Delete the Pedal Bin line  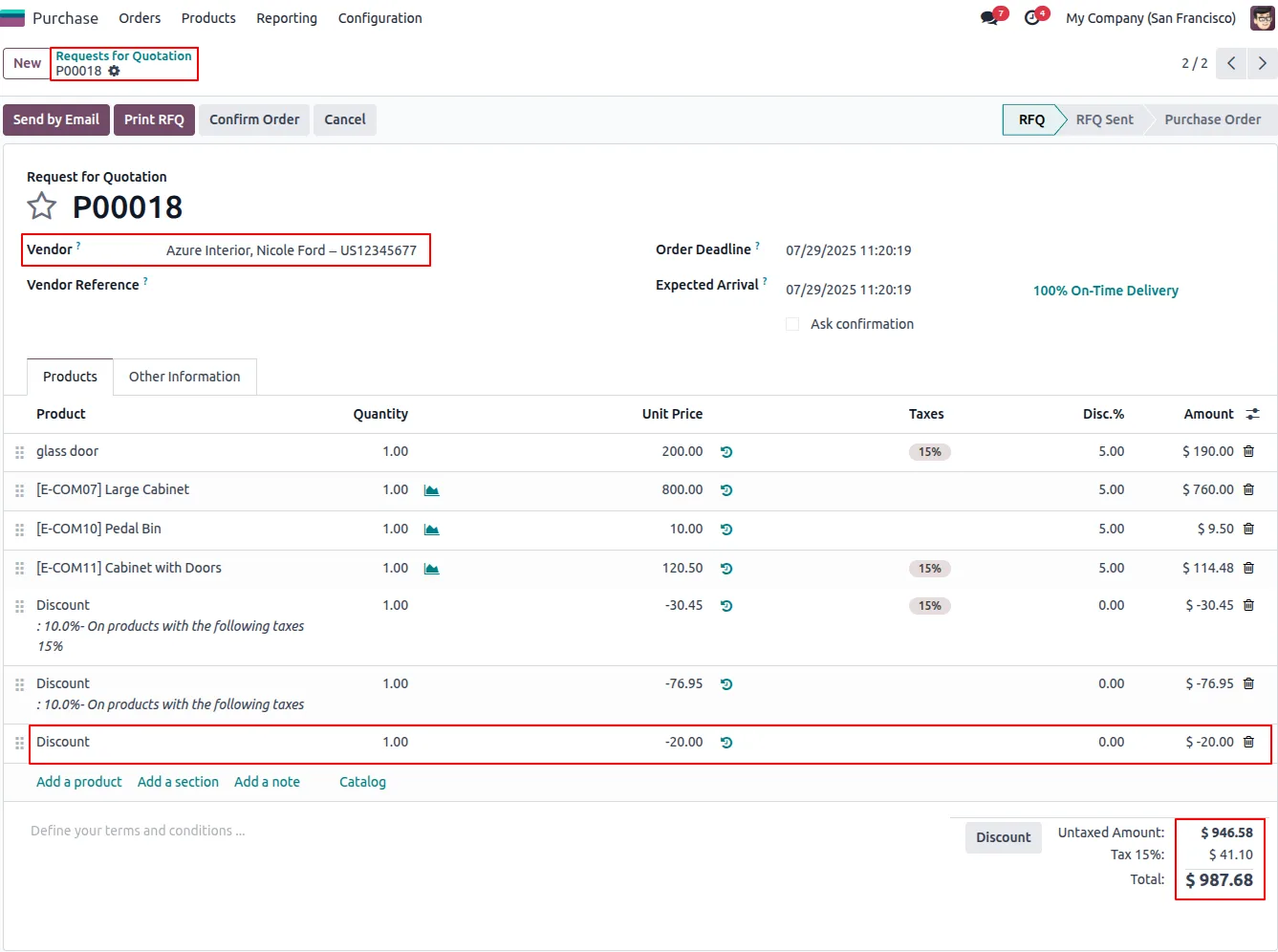(1248, 529)
